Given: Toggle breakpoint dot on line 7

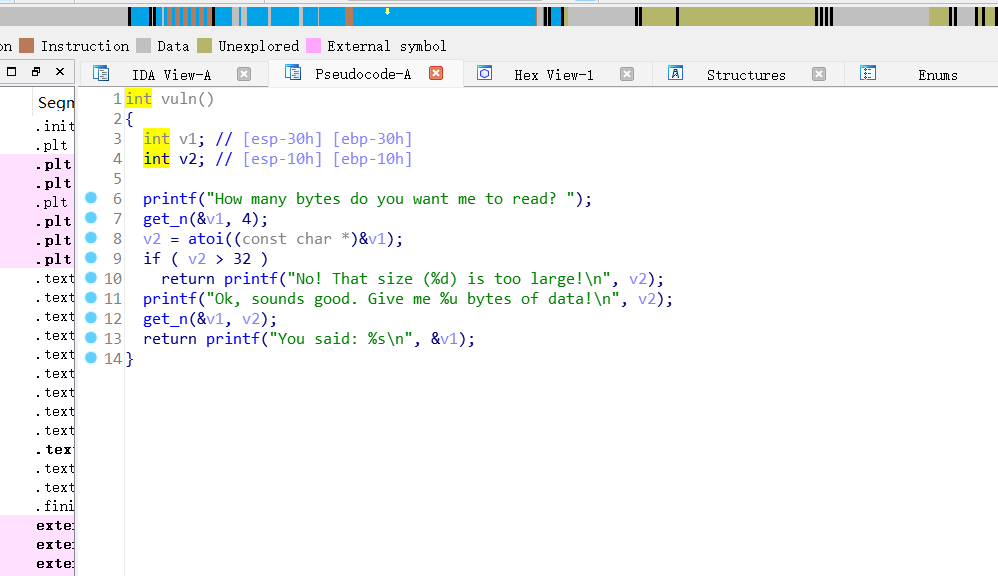Looking at the screenshot, I should (91, 218).
